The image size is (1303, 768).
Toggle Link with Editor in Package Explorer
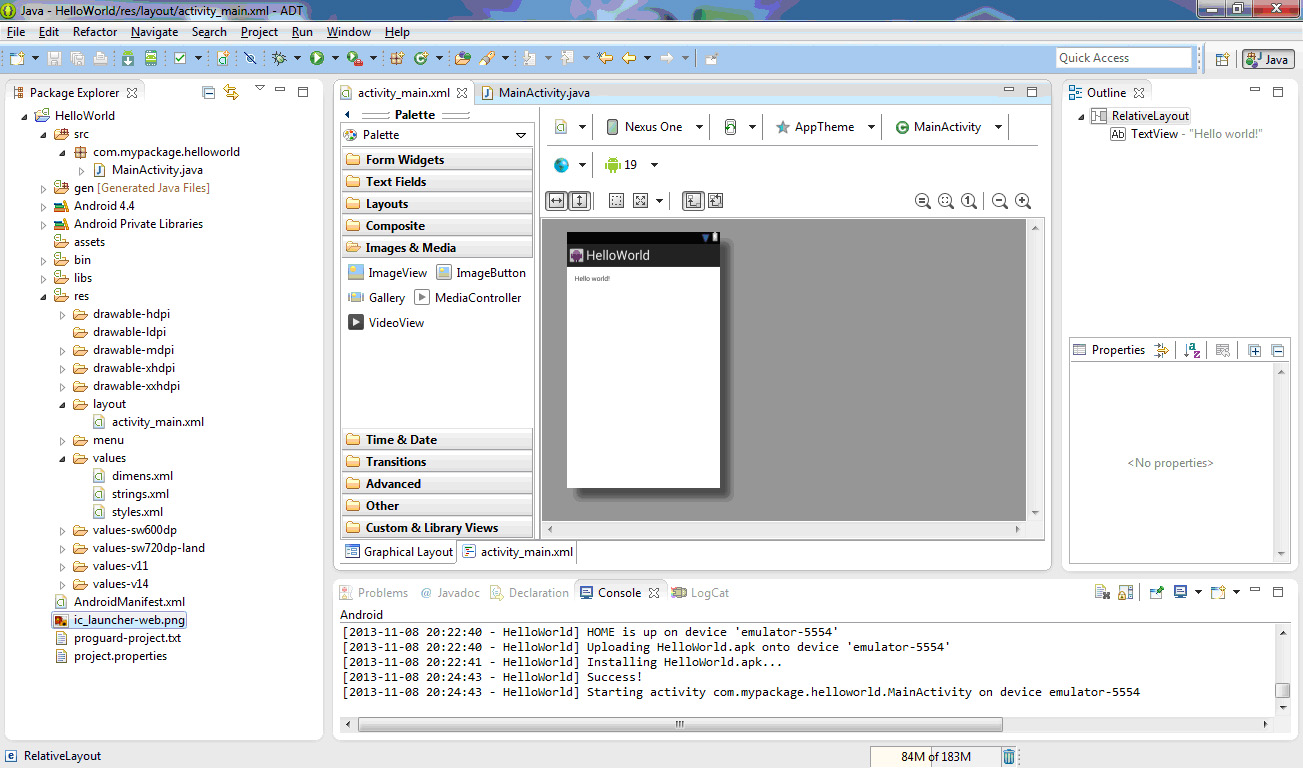[232, 92]
